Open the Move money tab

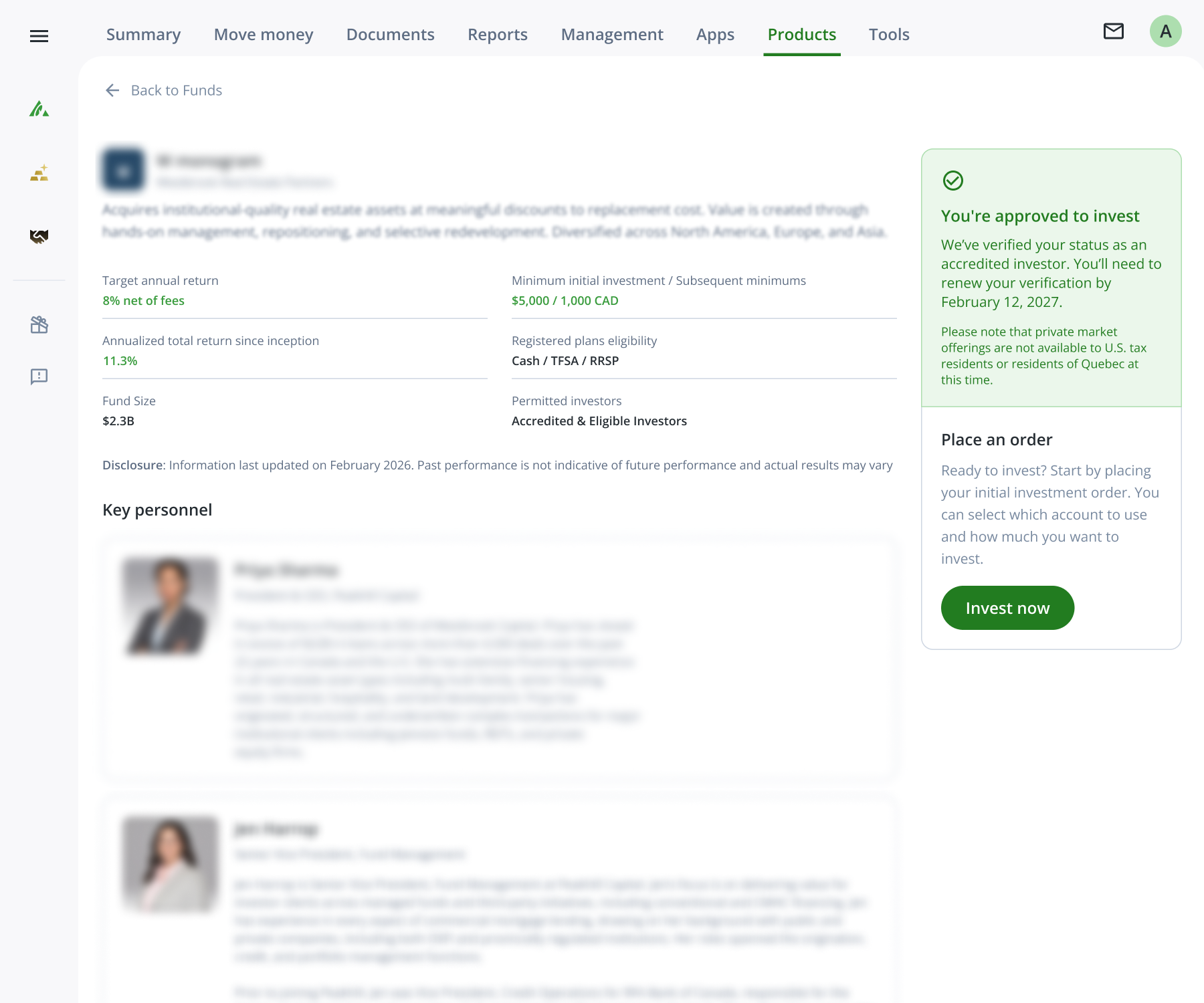tap(264, 34)
